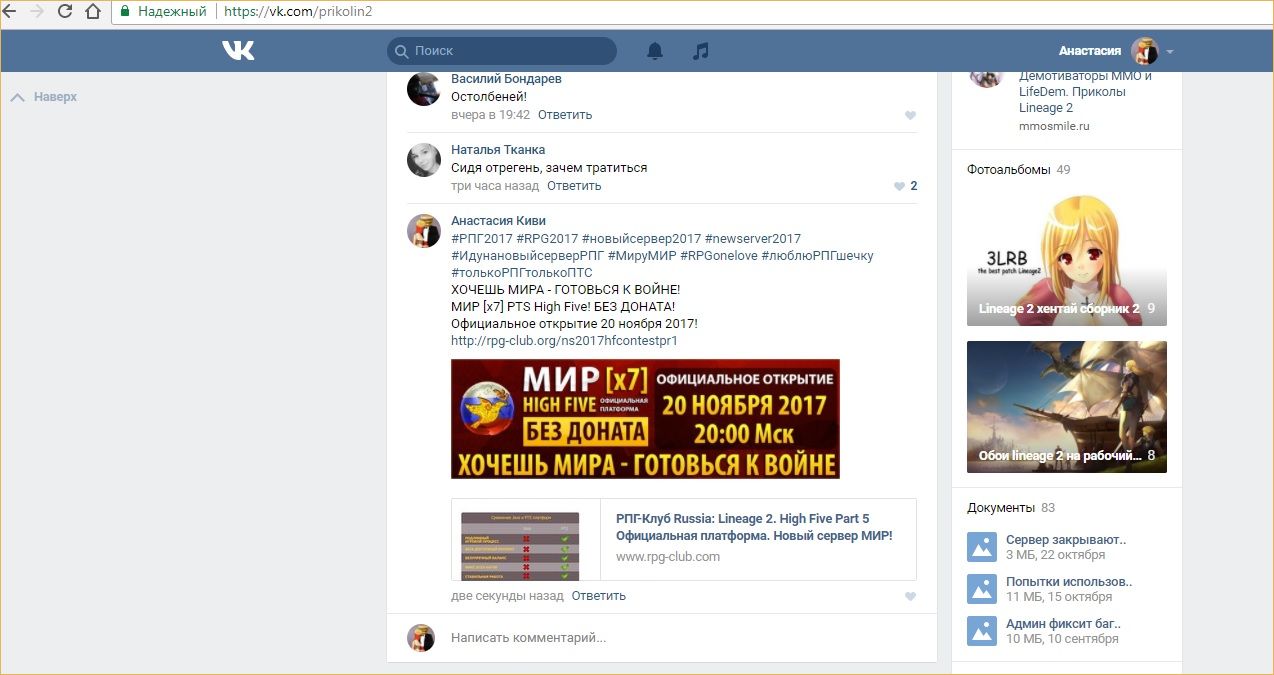The image size is (1274, 675).
Task: Like Василий Бондарев's comment
Action: (910, 116)
